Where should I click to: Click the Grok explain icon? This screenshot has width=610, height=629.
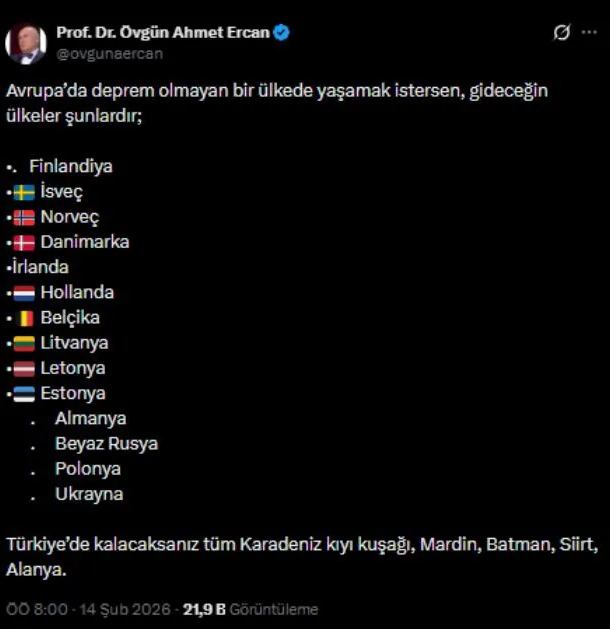point(562,33)
